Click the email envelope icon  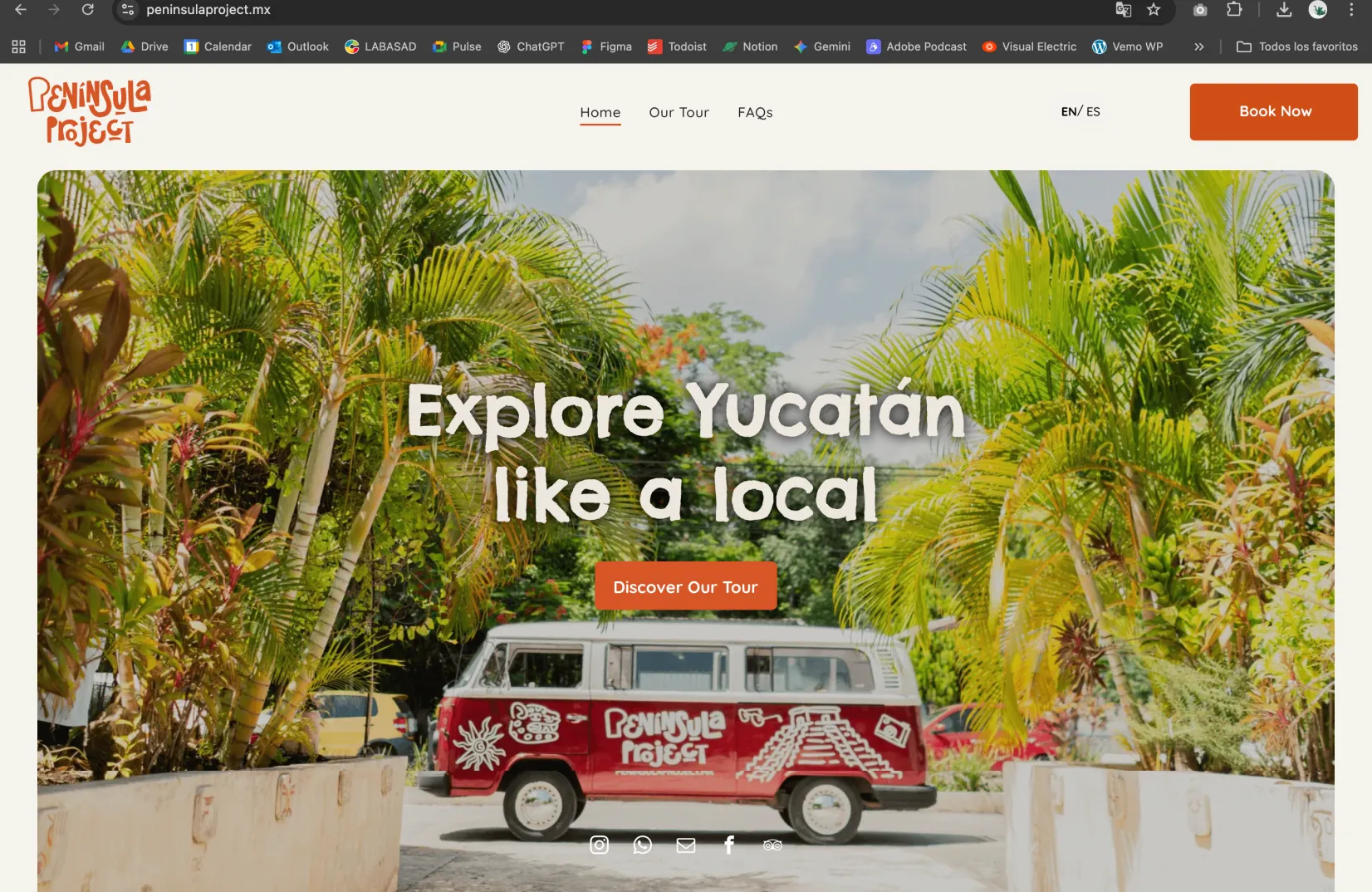[x=685, y=845]
